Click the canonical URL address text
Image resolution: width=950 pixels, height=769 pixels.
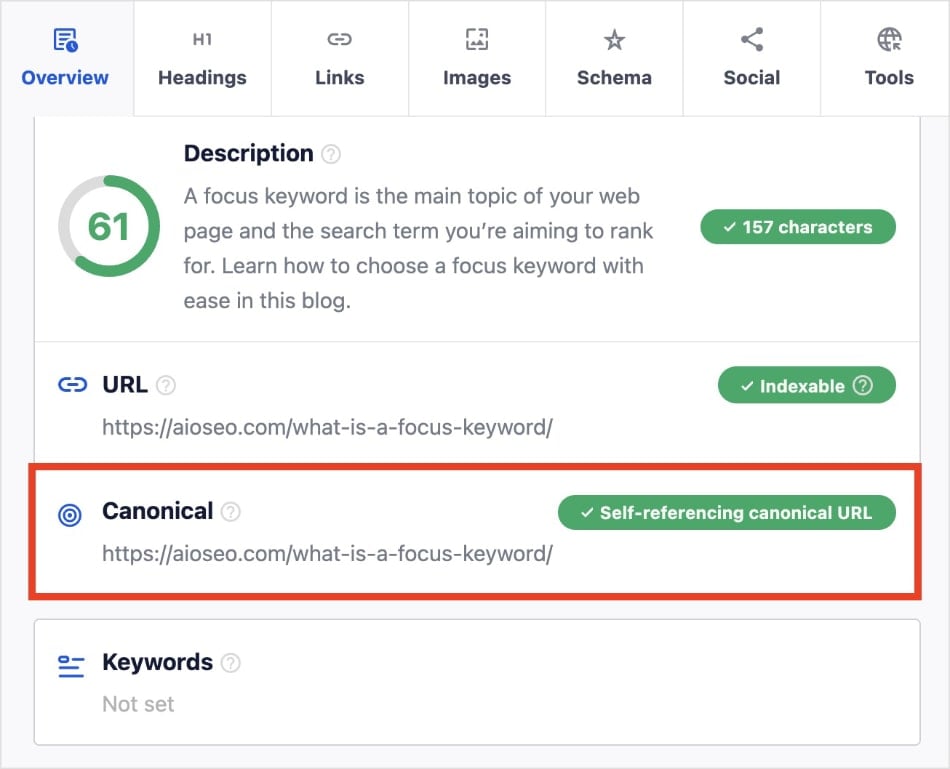[x=327, y=554]
